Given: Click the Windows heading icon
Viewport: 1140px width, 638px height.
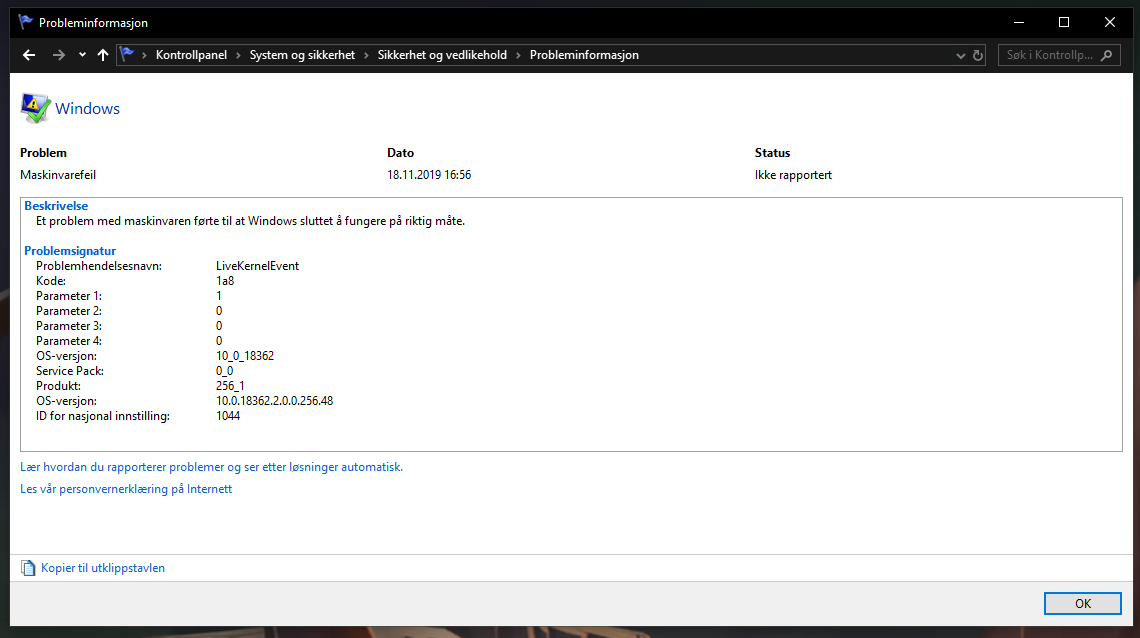Looking at the screenshot, I should pyautogui.click(x=35, y=108).
